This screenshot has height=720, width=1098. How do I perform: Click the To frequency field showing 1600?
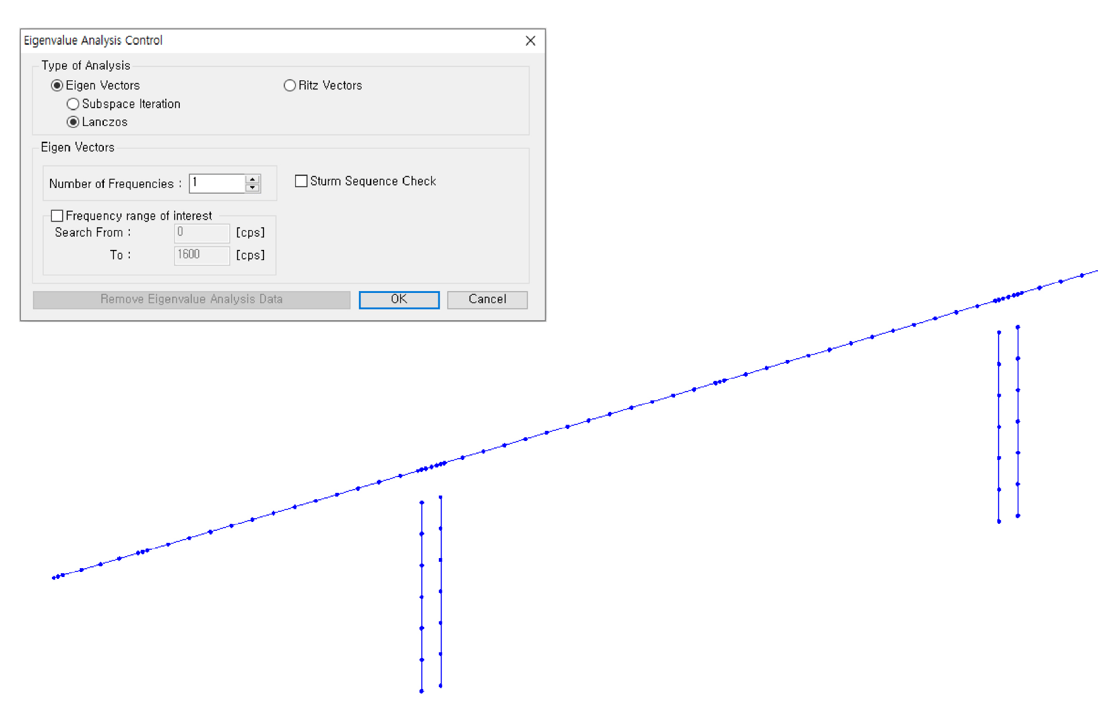point(201,255)
